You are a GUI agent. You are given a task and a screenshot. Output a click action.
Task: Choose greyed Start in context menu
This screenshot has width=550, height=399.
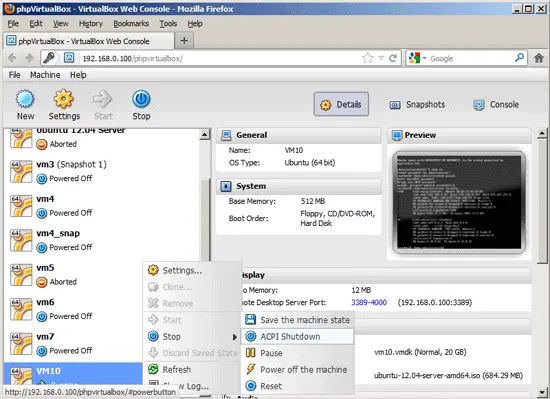(x=192, y=320)
